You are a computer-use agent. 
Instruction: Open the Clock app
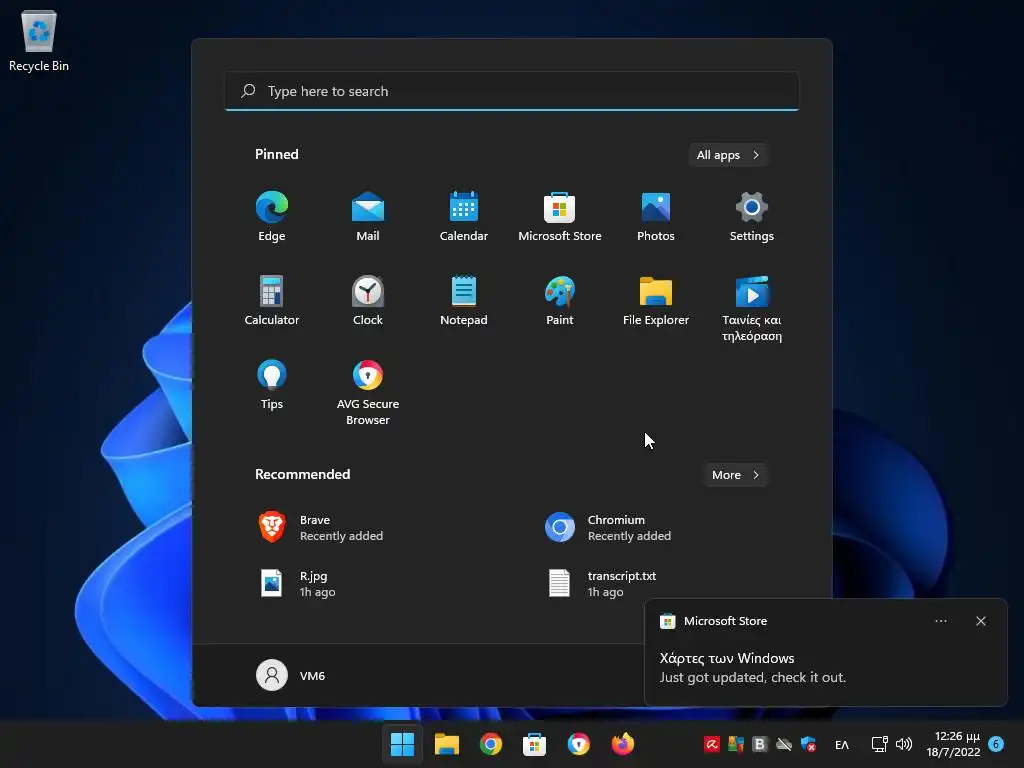(368, 300)
